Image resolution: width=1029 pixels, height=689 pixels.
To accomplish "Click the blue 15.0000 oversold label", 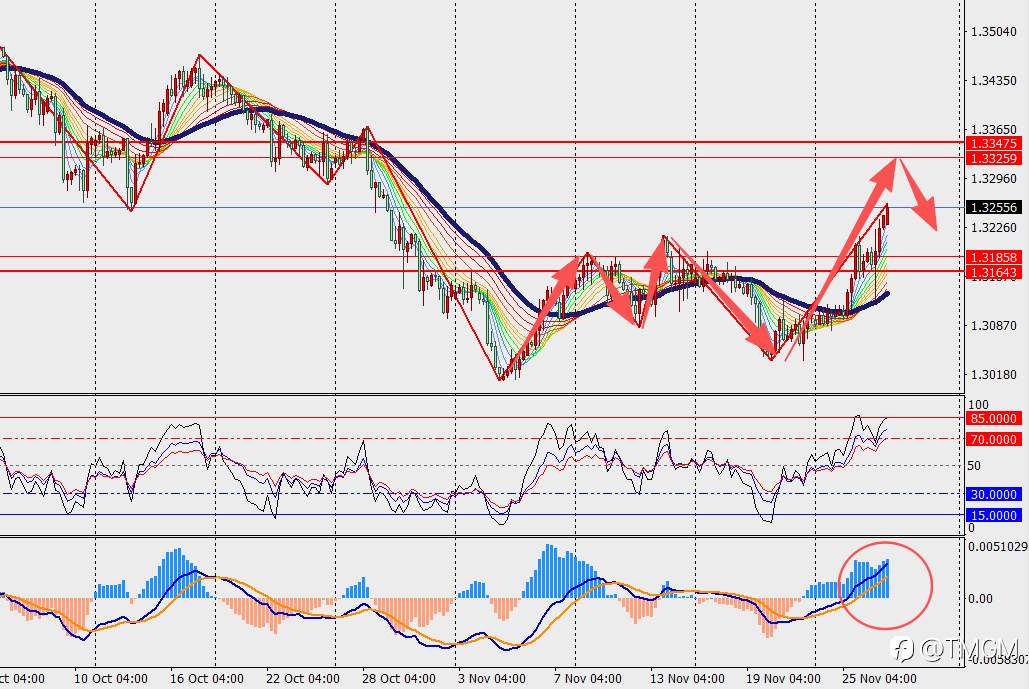I will [x=994, y=515].
